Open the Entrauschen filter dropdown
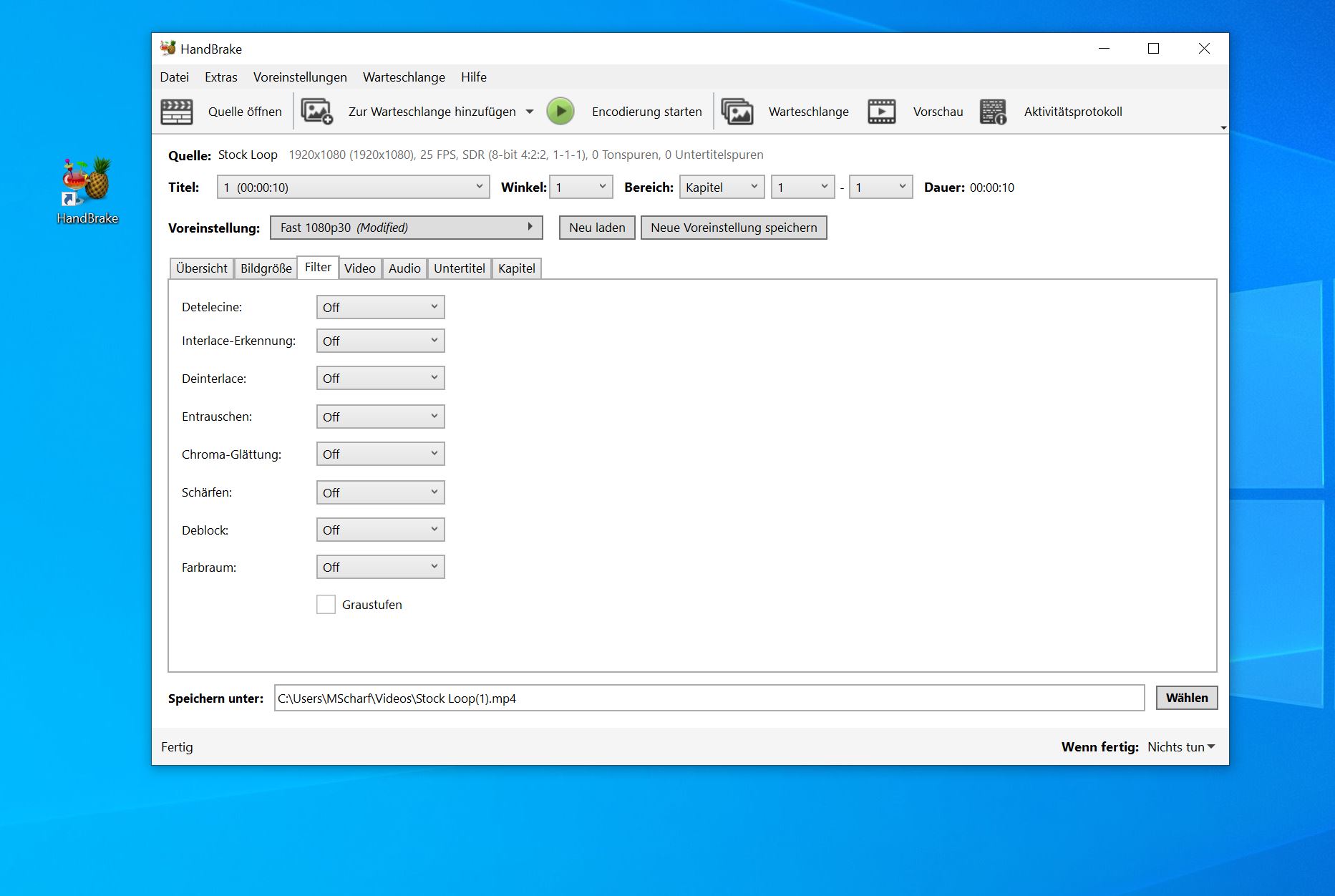 (380, 417)
